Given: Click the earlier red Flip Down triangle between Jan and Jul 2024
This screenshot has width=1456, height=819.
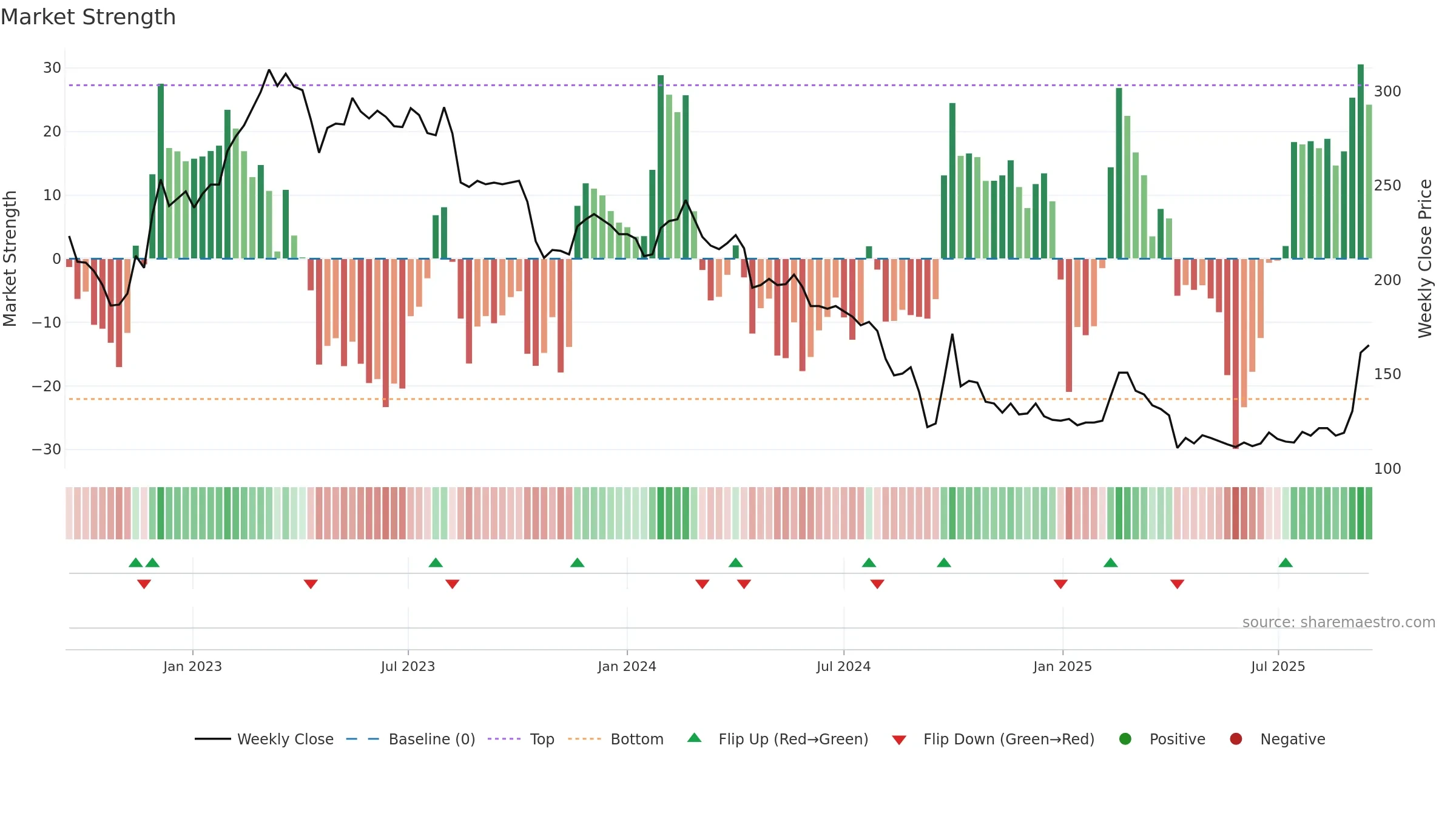Looking at the screenshot, I should click(703, 584).
